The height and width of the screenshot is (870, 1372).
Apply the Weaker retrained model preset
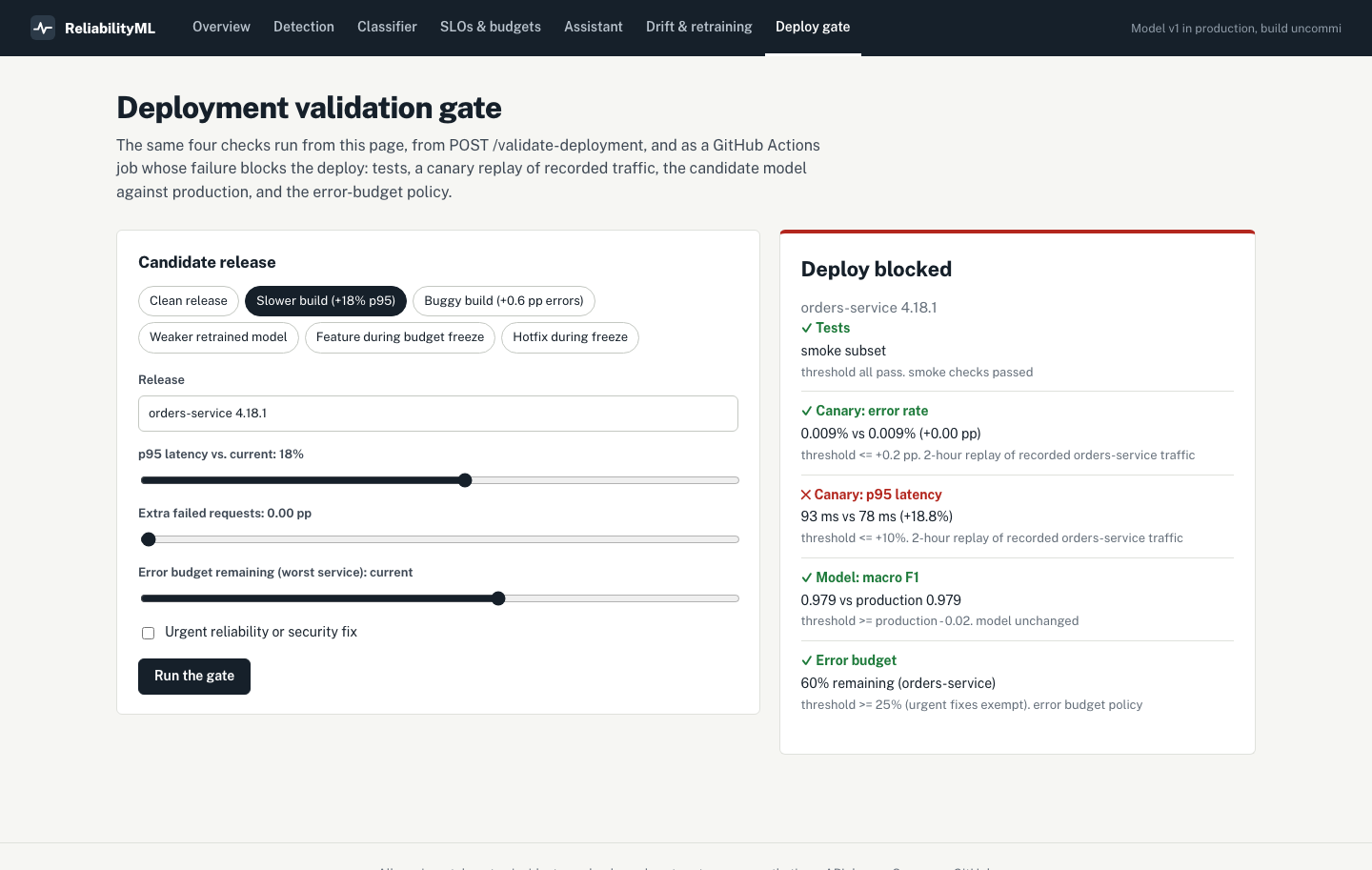pos(218,337)
